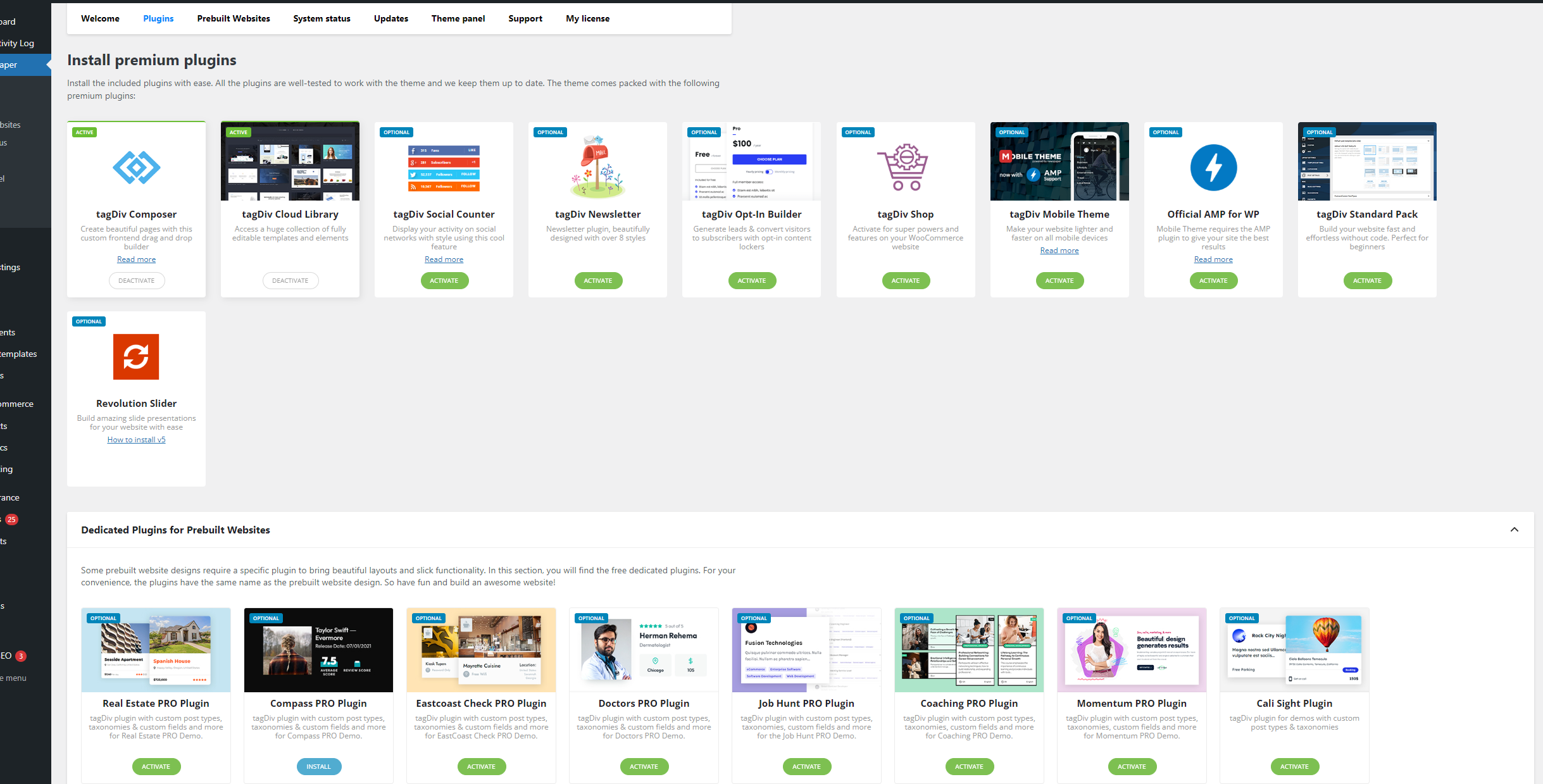
Task: Activate the Job Hunt PRO Plugin
Action: click(x=806, y=767)
